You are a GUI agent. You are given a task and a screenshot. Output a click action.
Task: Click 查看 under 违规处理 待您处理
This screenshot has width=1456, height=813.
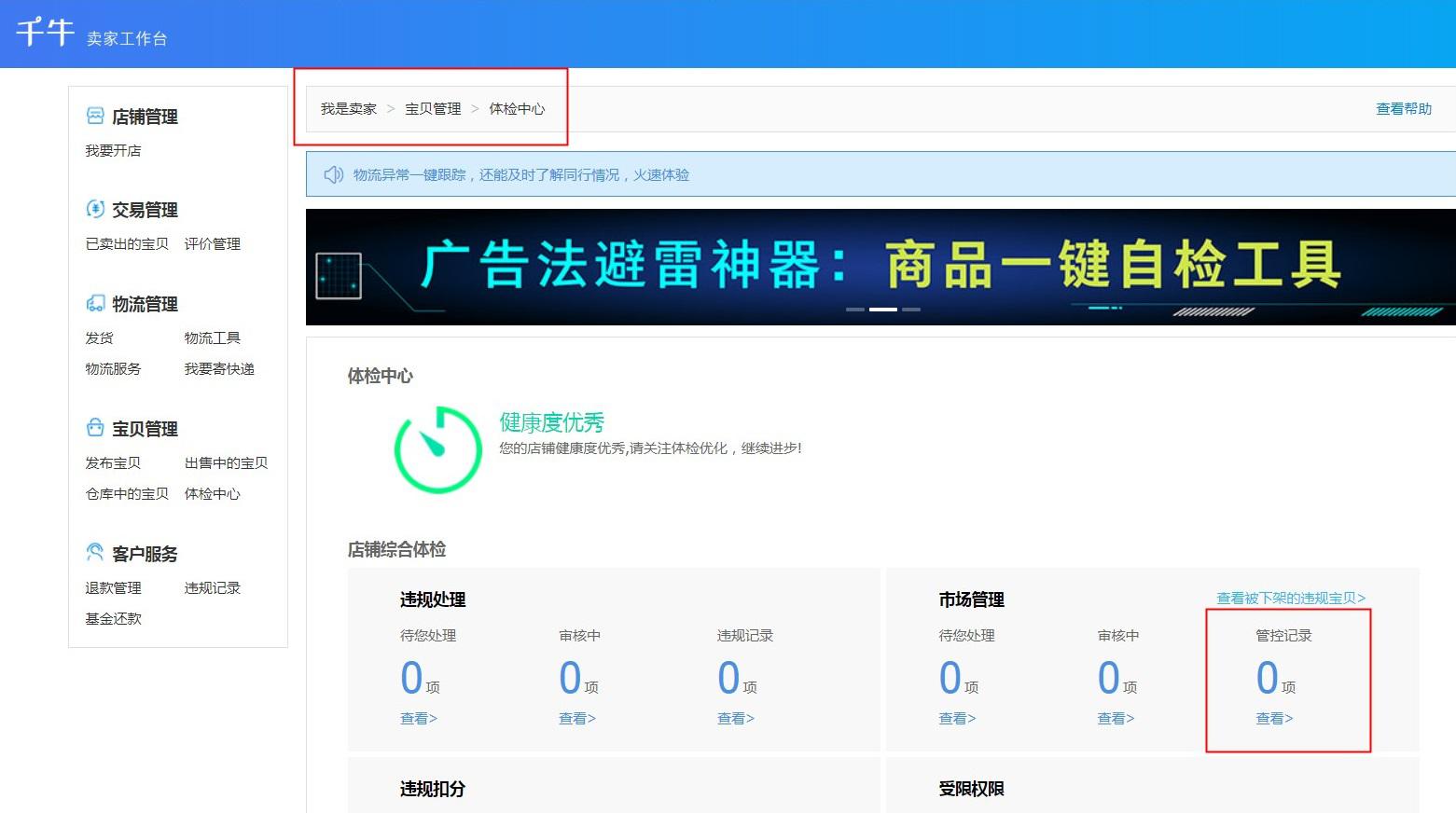(419, 718)
